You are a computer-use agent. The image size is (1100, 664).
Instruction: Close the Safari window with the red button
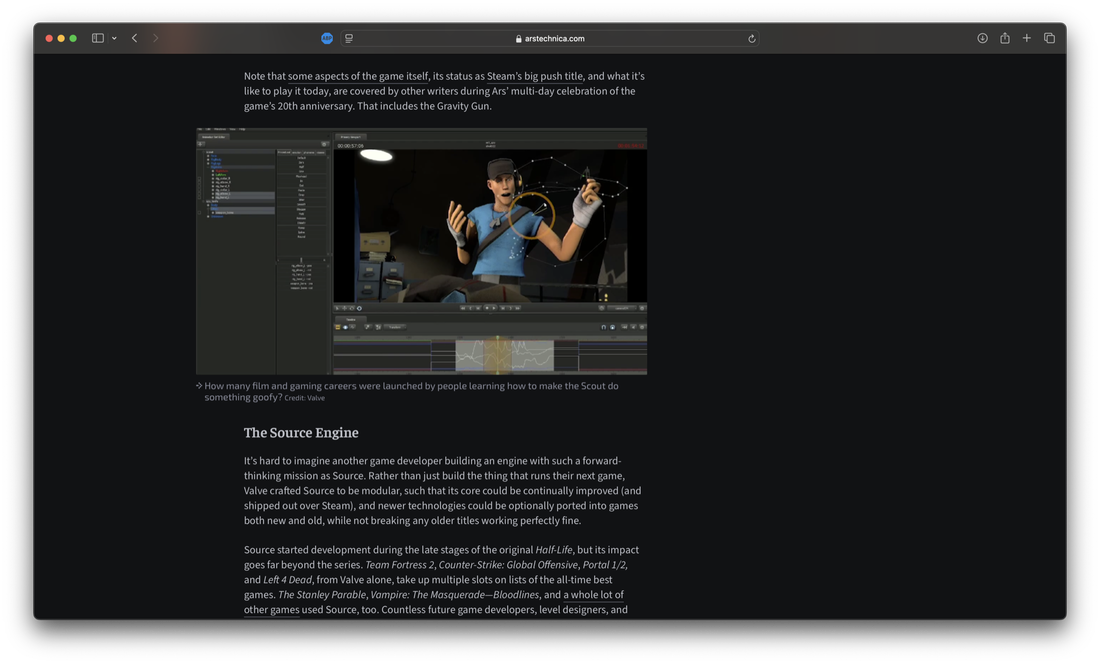pos(49,39)
